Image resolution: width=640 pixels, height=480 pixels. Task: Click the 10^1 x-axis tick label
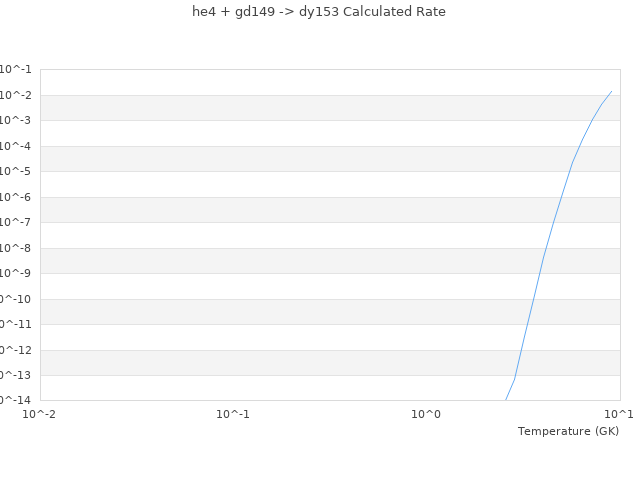click(x=619, y=414)
